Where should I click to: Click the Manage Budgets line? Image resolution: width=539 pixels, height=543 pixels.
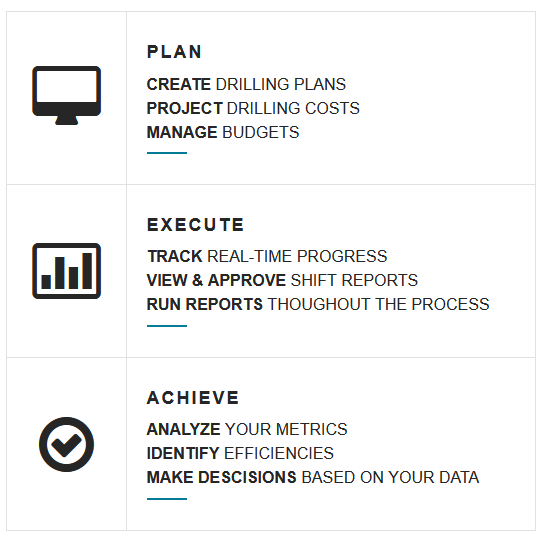[223, 132]
